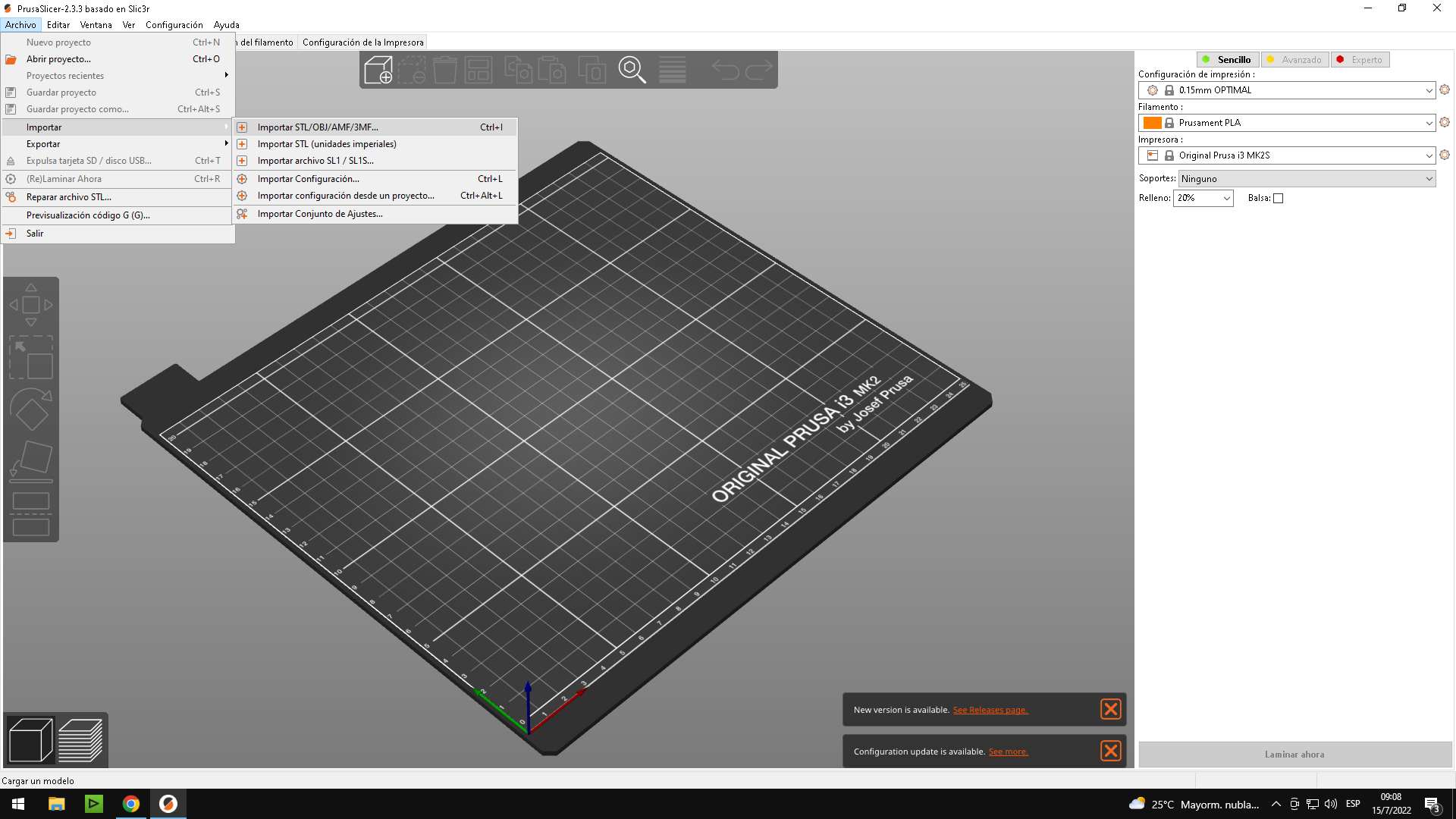Open the Soportes Ninguno dropdown
This screenshot has width=1456, height=819.
pyautogui.click(x=1307, y=179)
